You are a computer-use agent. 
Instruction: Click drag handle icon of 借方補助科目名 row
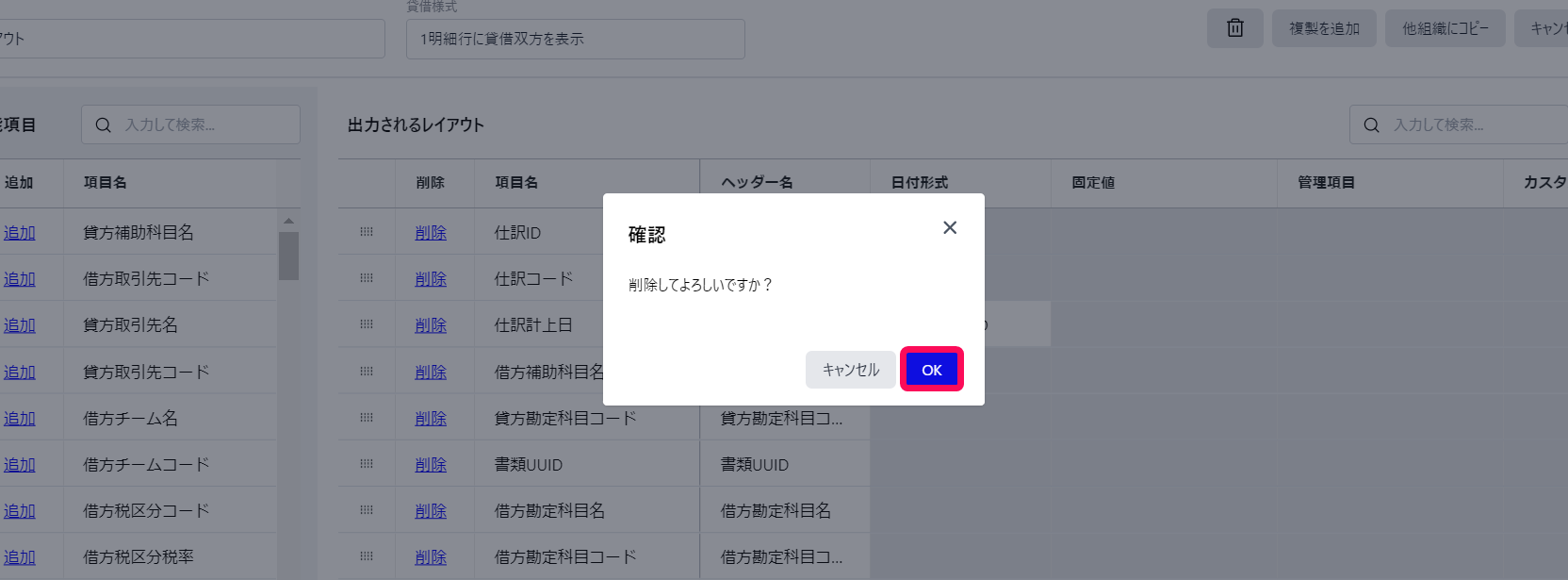click(x=367, y=371)
